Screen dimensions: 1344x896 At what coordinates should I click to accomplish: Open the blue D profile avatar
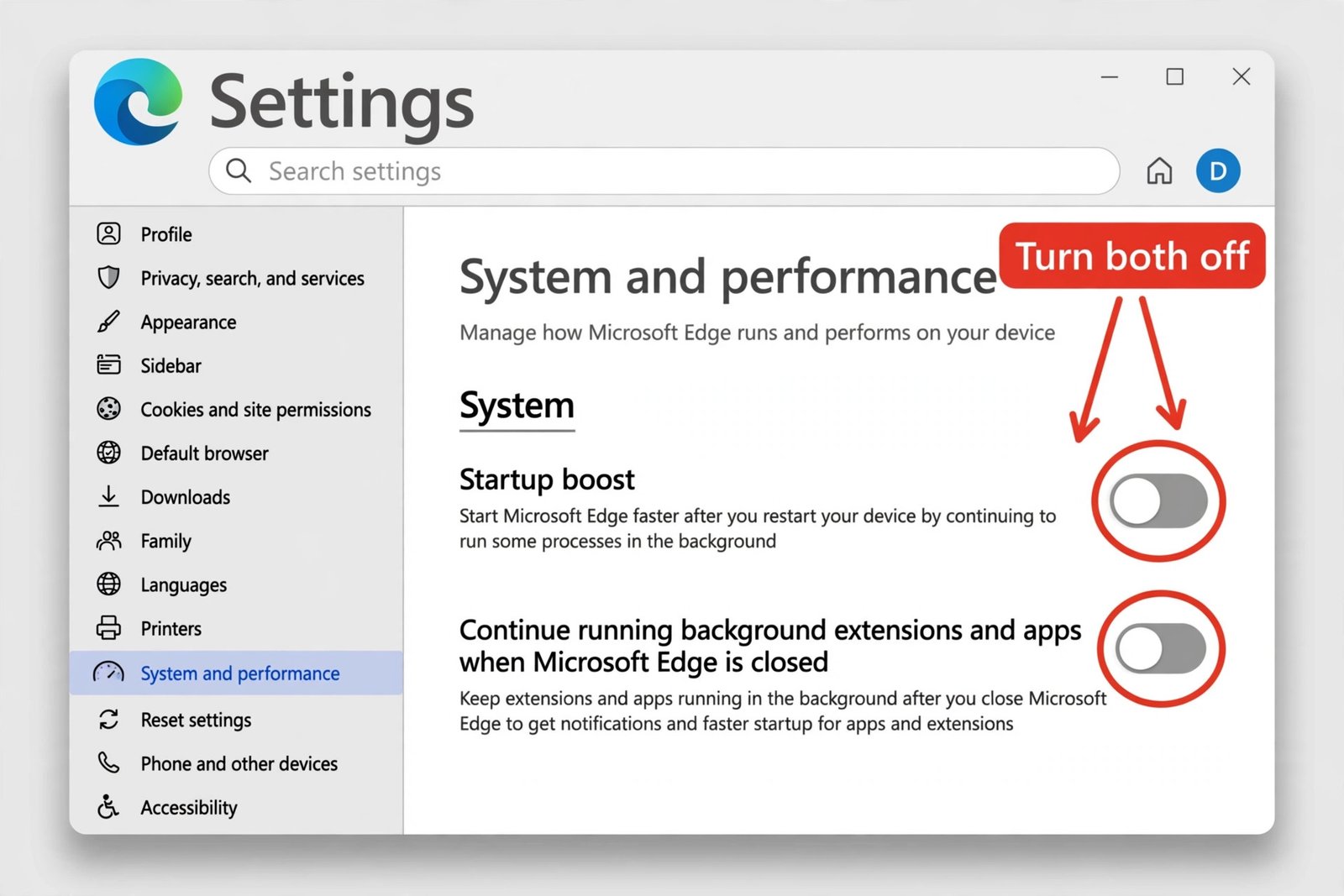point(1218,170)
